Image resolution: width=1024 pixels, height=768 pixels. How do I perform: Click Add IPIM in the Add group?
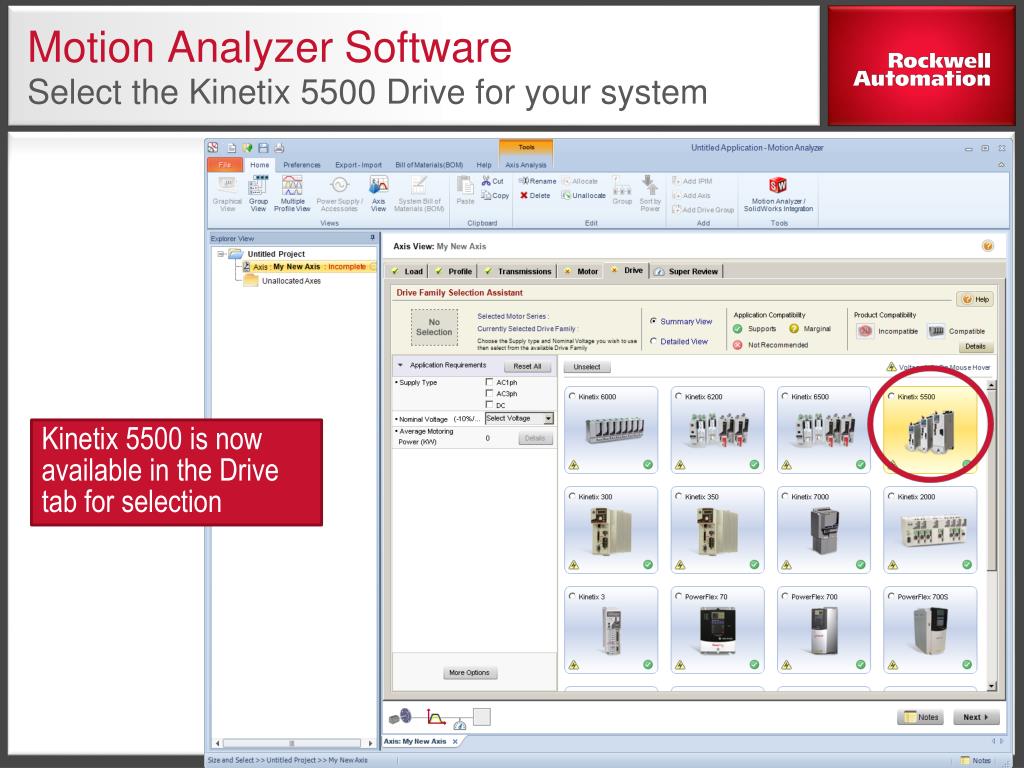click(692, 181)
